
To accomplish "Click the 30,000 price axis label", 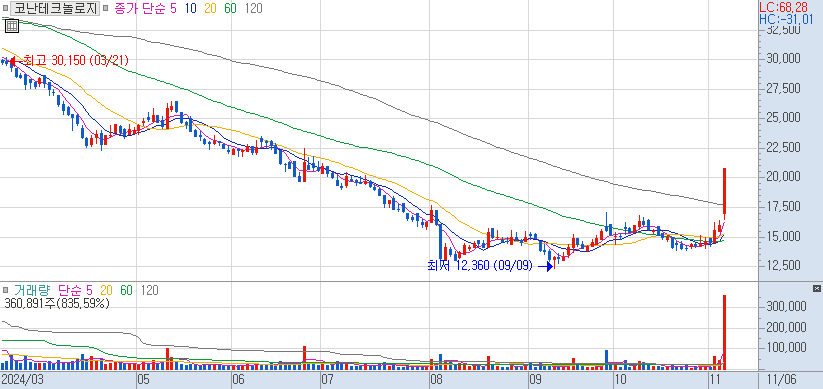I will tap(783, 58).
